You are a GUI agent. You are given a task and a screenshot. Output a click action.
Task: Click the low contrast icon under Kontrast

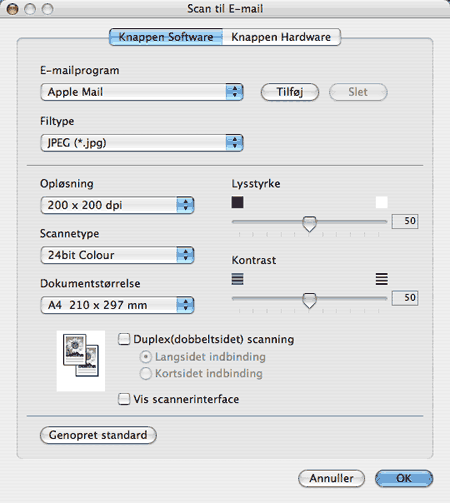click(237, 279)
